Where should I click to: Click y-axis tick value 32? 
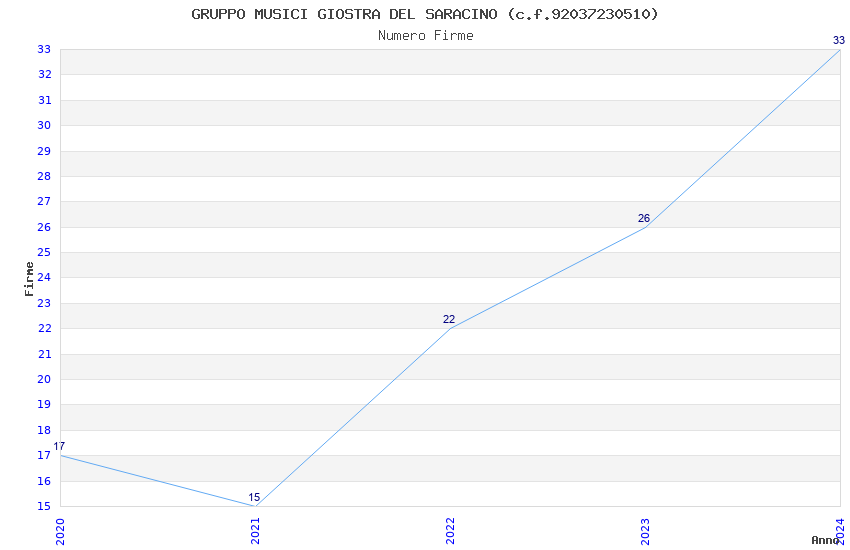coord(44,74)
